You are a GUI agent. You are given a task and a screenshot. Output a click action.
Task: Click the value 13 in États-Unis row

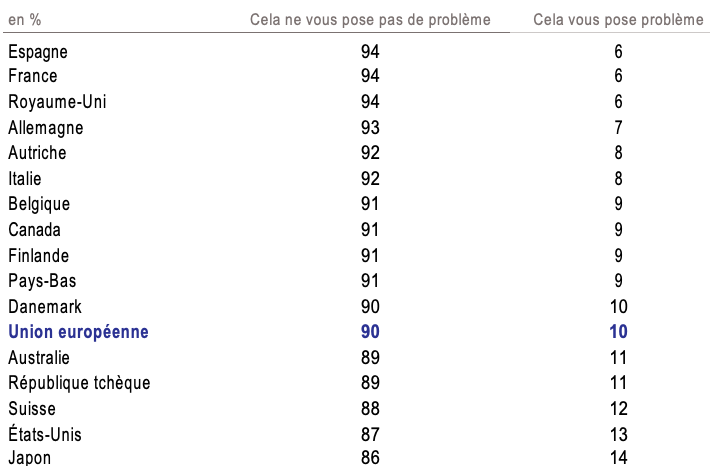tap(619, 434)
